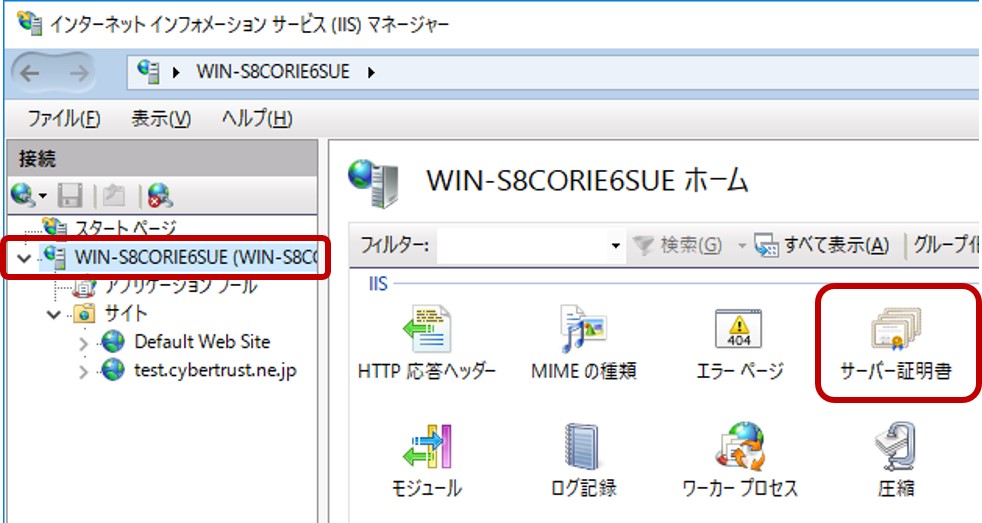
Task: Click the delete connection icon in 接続 toolbar
Action: click(159, 195)
